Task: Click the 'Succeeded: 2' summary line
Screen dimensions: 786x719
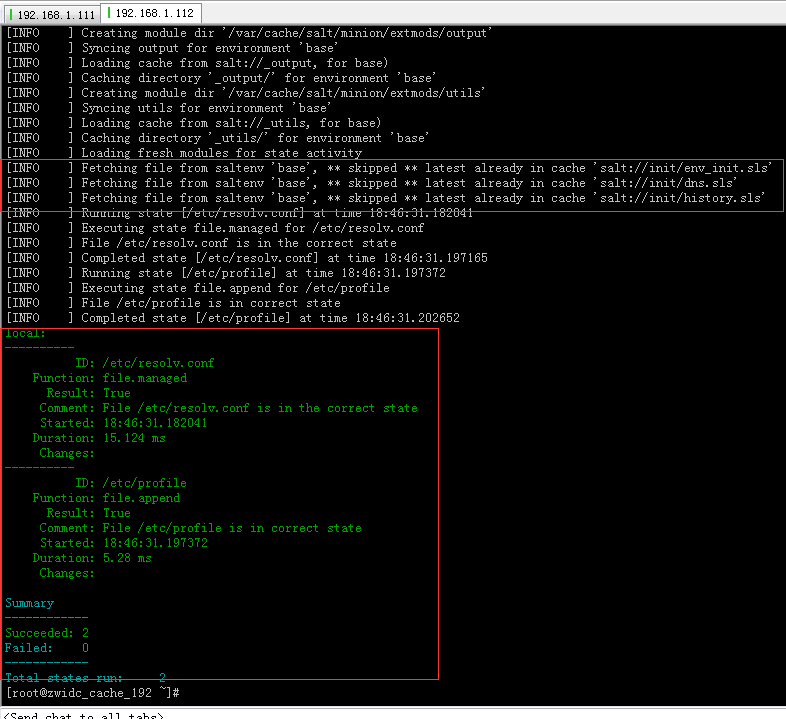Action: (47, 633)
